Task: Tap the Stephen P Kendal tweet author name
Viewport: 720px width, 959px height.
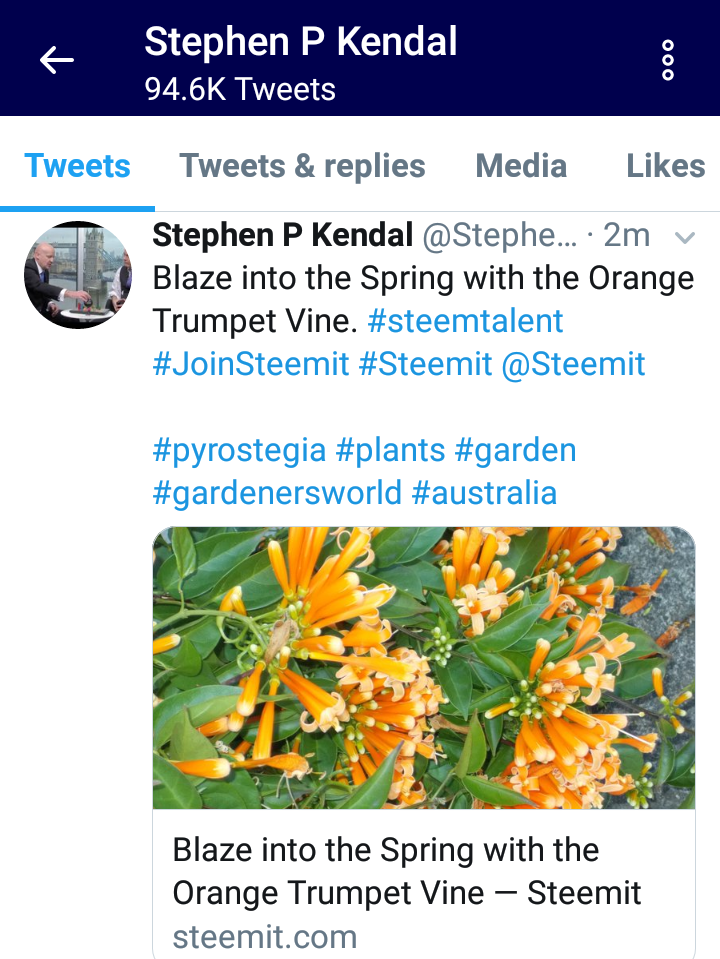Action: click(283, 235)
